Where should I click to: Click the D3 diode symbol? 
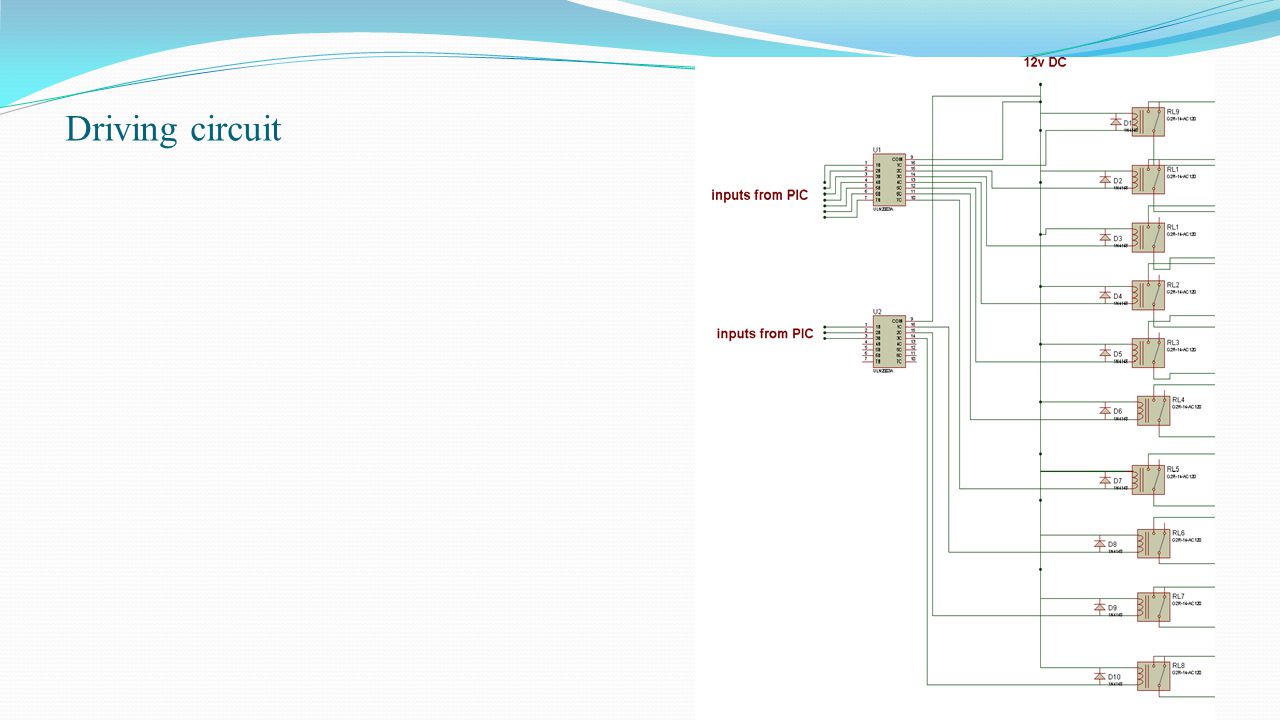1104,238
